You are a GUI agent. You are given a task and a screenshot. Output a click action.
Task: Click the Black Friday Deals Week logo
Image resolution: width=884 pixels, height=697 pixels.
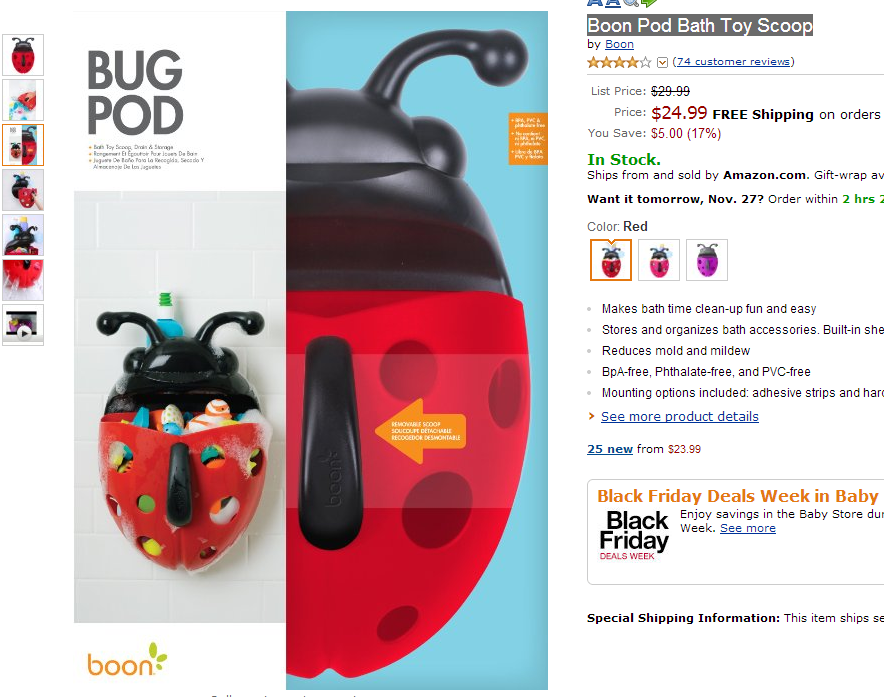634,535
